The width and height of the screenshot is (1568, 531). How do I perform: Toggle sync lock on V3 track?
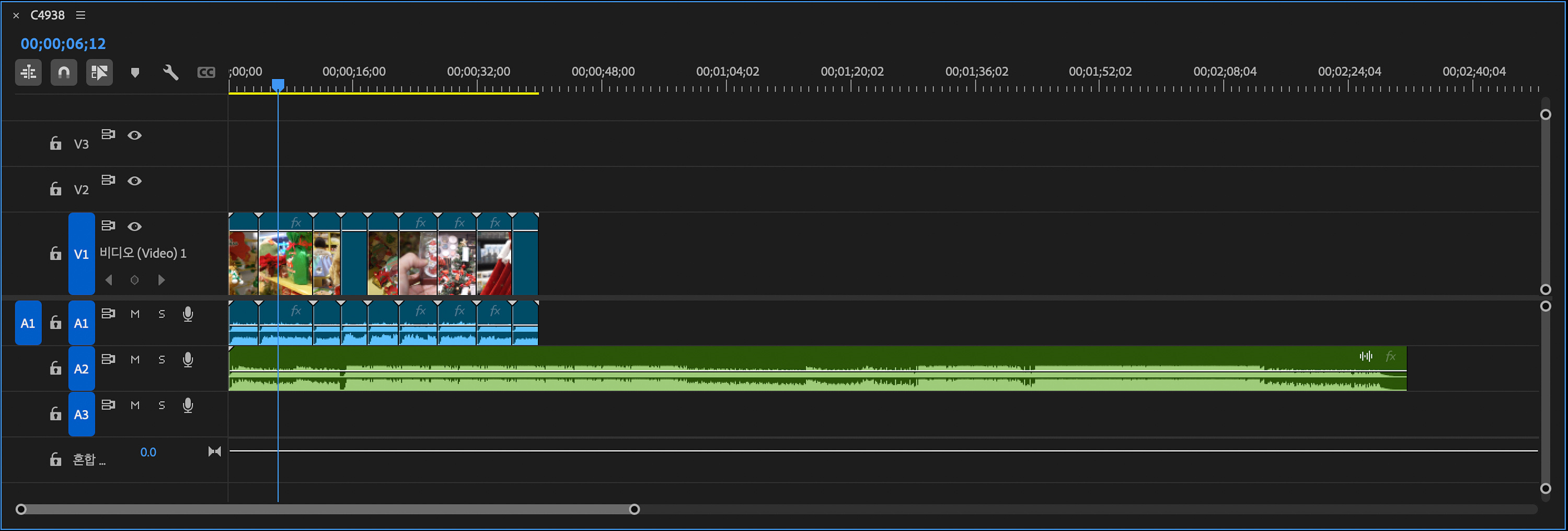pyautogui.click(x=108, y=134)
